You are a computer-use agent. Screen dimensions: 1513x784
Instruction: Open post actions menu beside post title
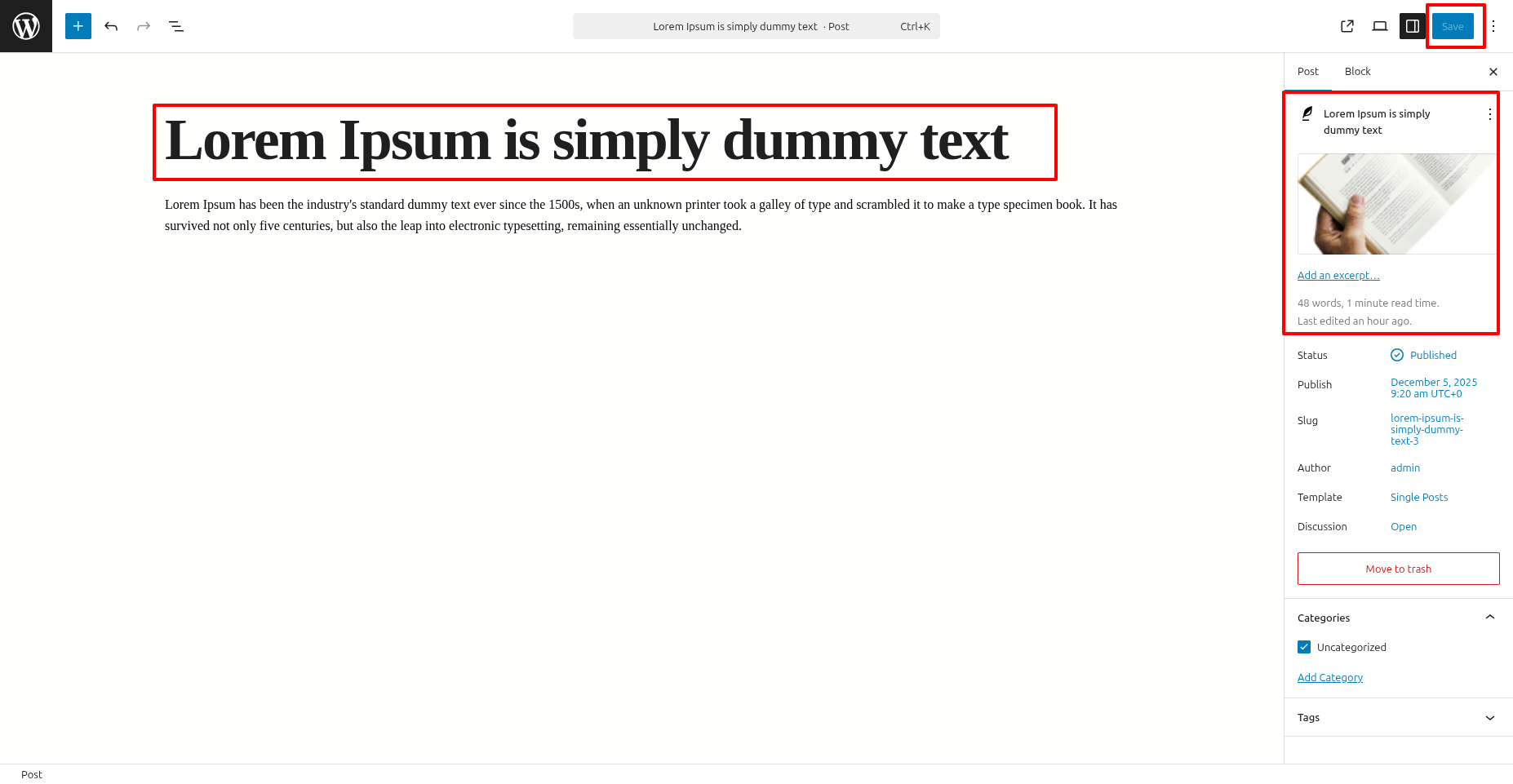[1489, 114]
